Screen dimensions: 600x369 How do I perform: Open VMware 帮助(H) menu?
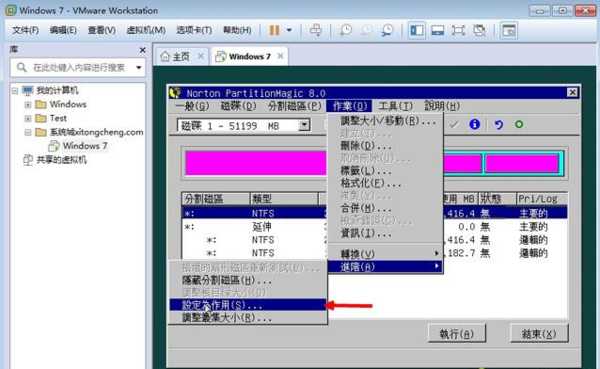click(x=237, y=30)
